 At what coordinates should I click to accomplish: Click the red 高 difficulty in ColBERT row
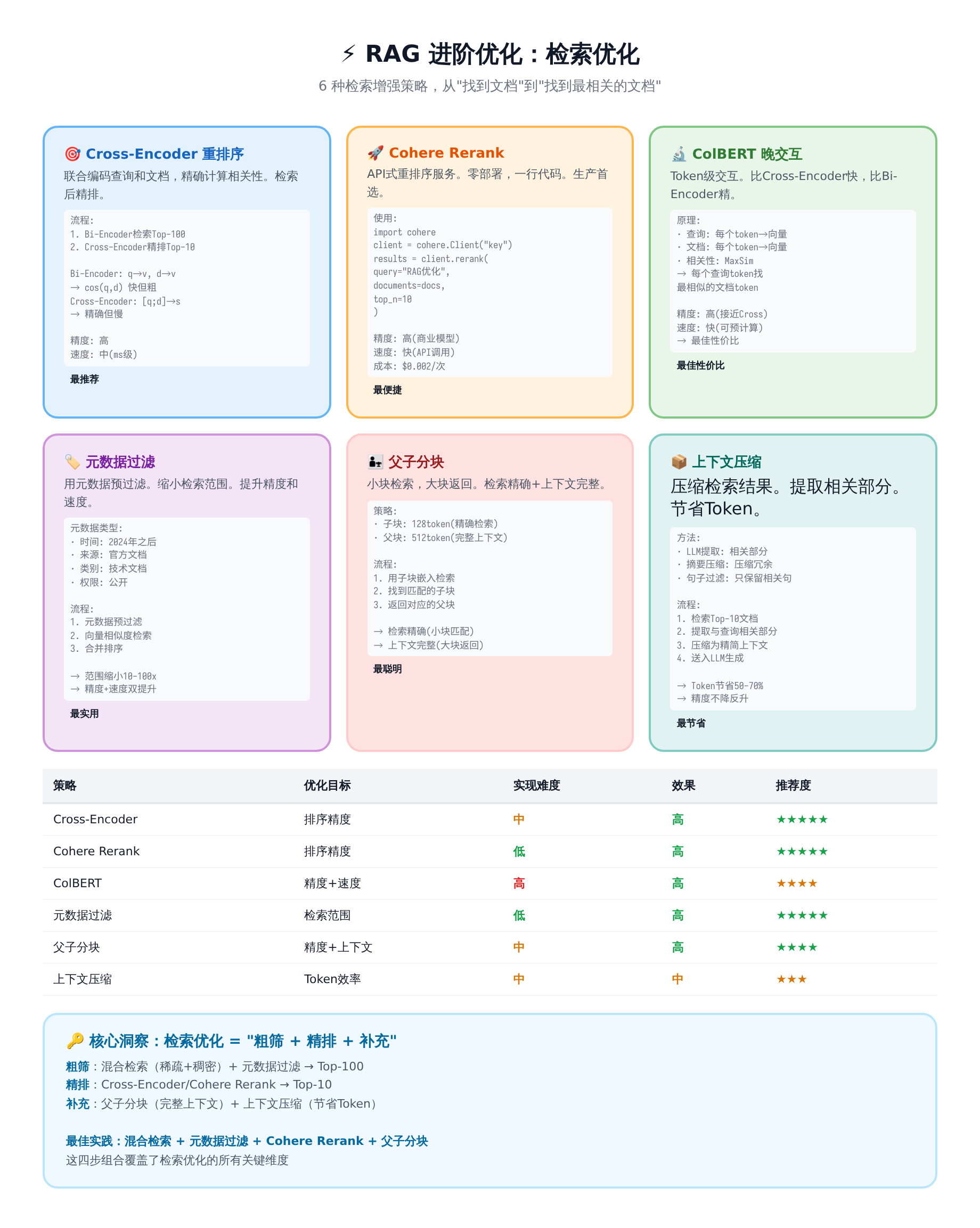pos(518,883)
